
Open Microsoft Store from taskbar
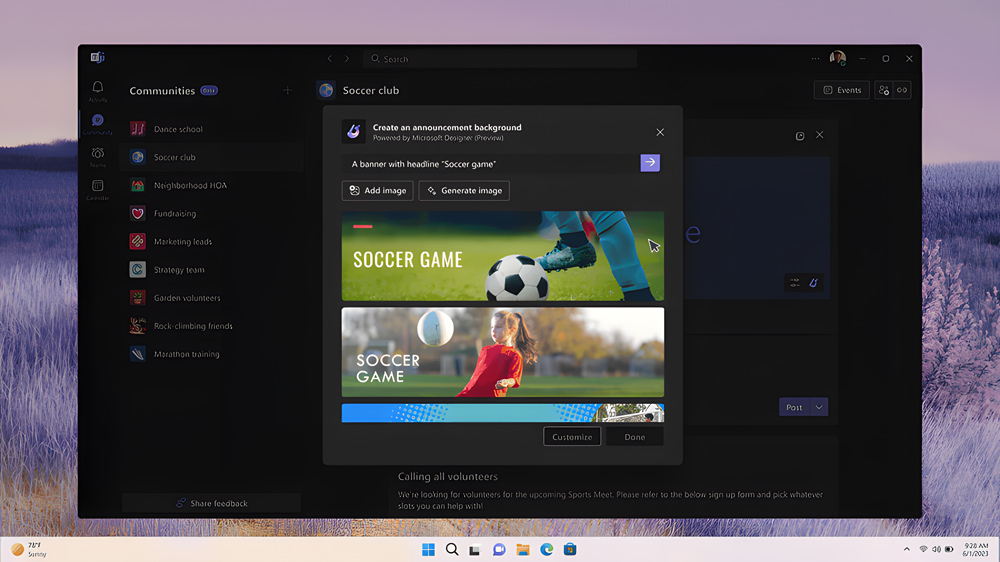click(570, 549)
